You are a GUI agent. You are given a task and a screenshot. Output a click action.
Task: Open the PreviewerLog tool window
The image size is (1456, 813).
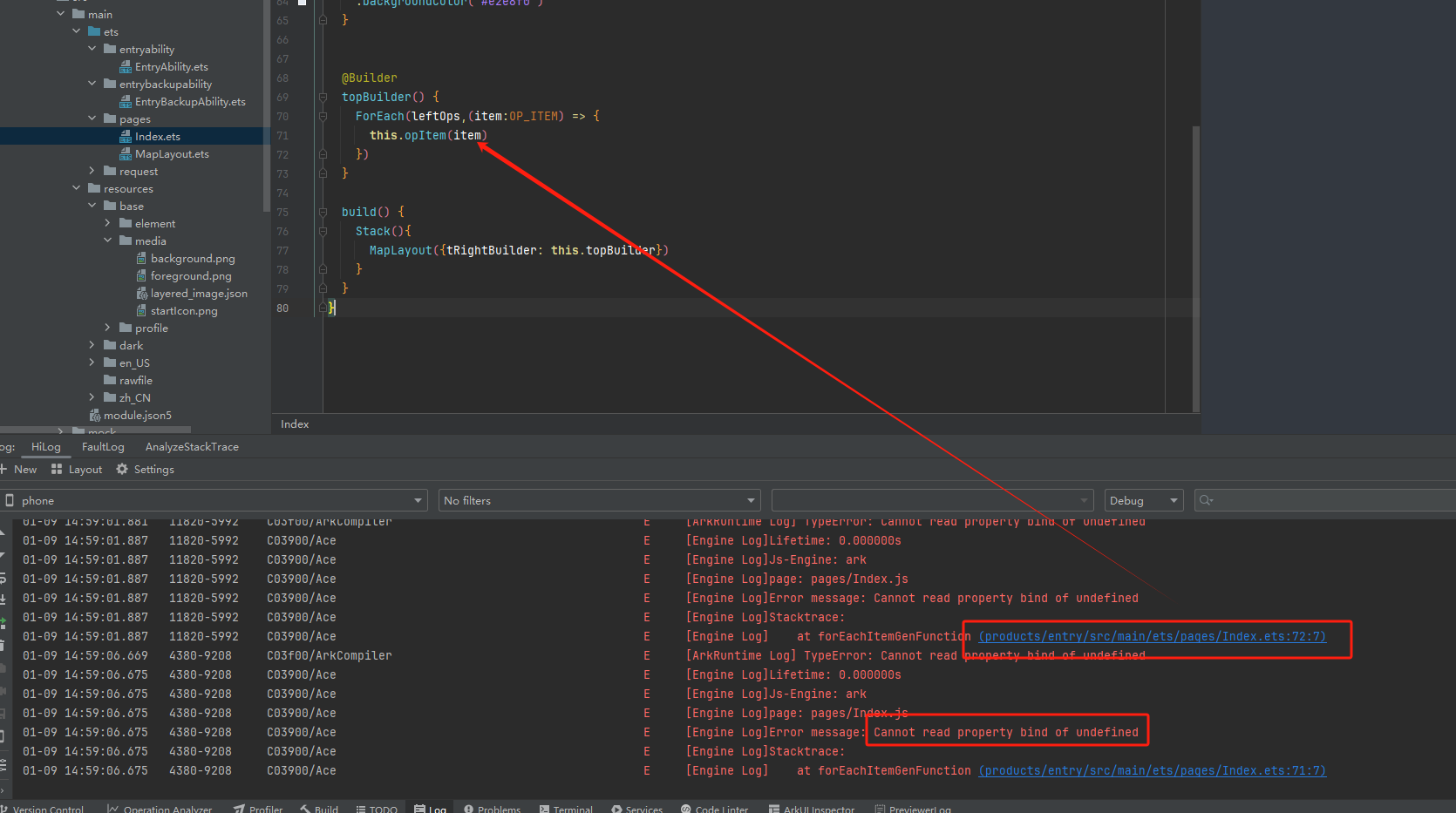(913, 809)
